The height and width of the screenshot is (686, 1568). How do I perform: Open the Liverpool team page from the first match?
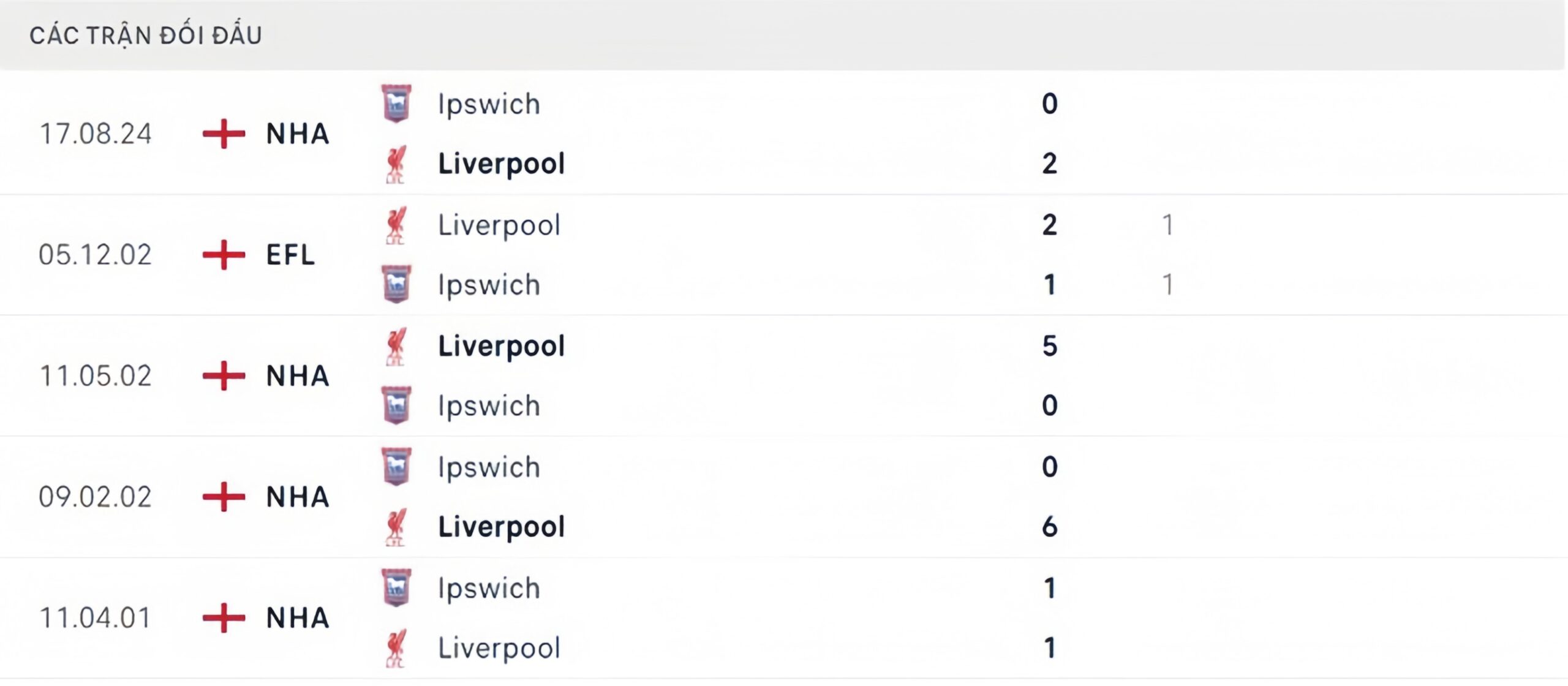(501, 164)
